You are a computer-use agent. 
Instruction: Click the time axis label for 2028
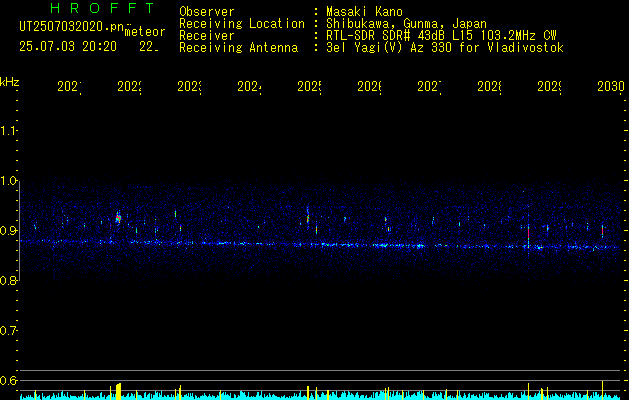(490, 87)
